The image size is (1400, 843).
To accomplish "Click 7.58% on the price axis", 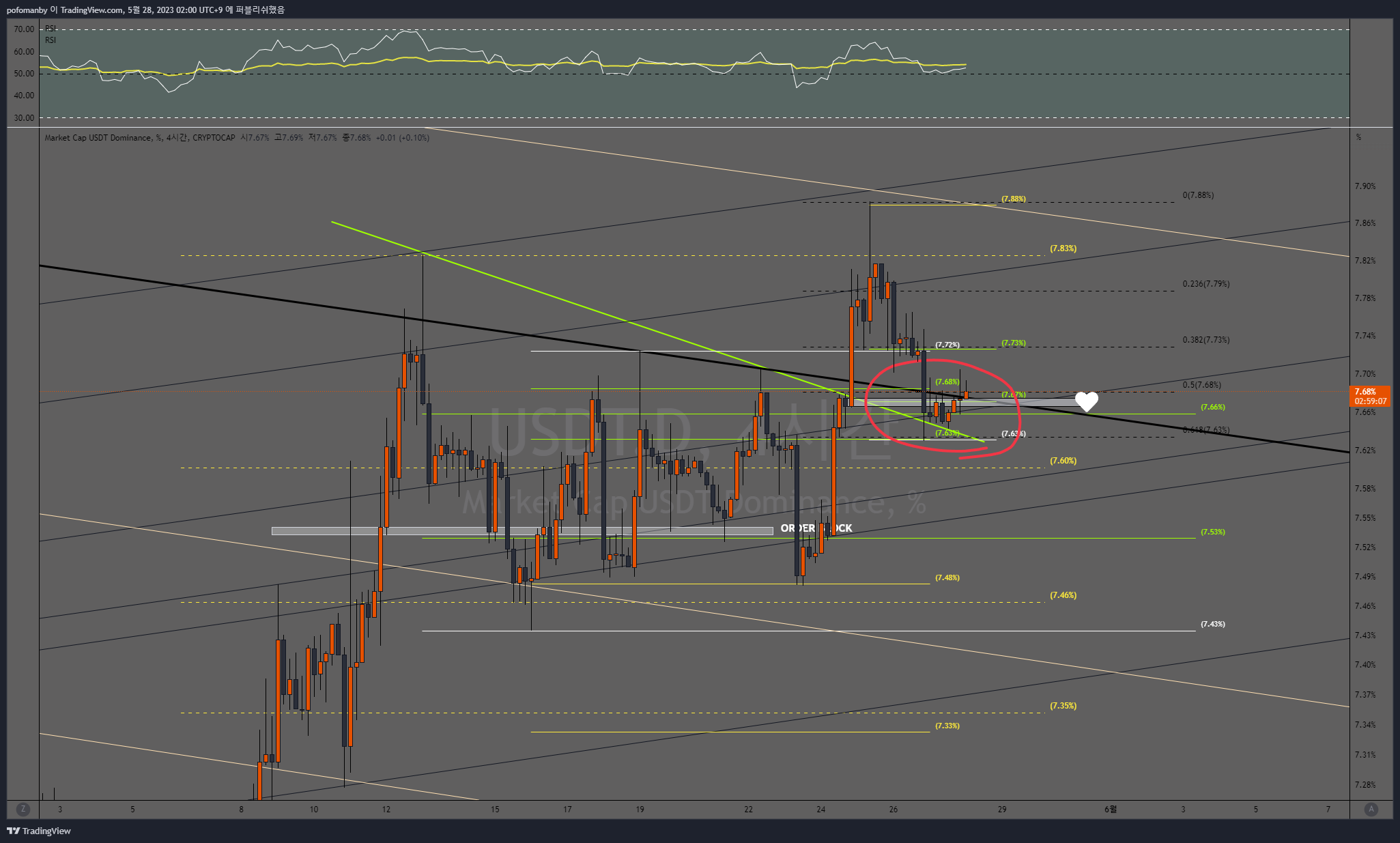I will pos(1365,489).
